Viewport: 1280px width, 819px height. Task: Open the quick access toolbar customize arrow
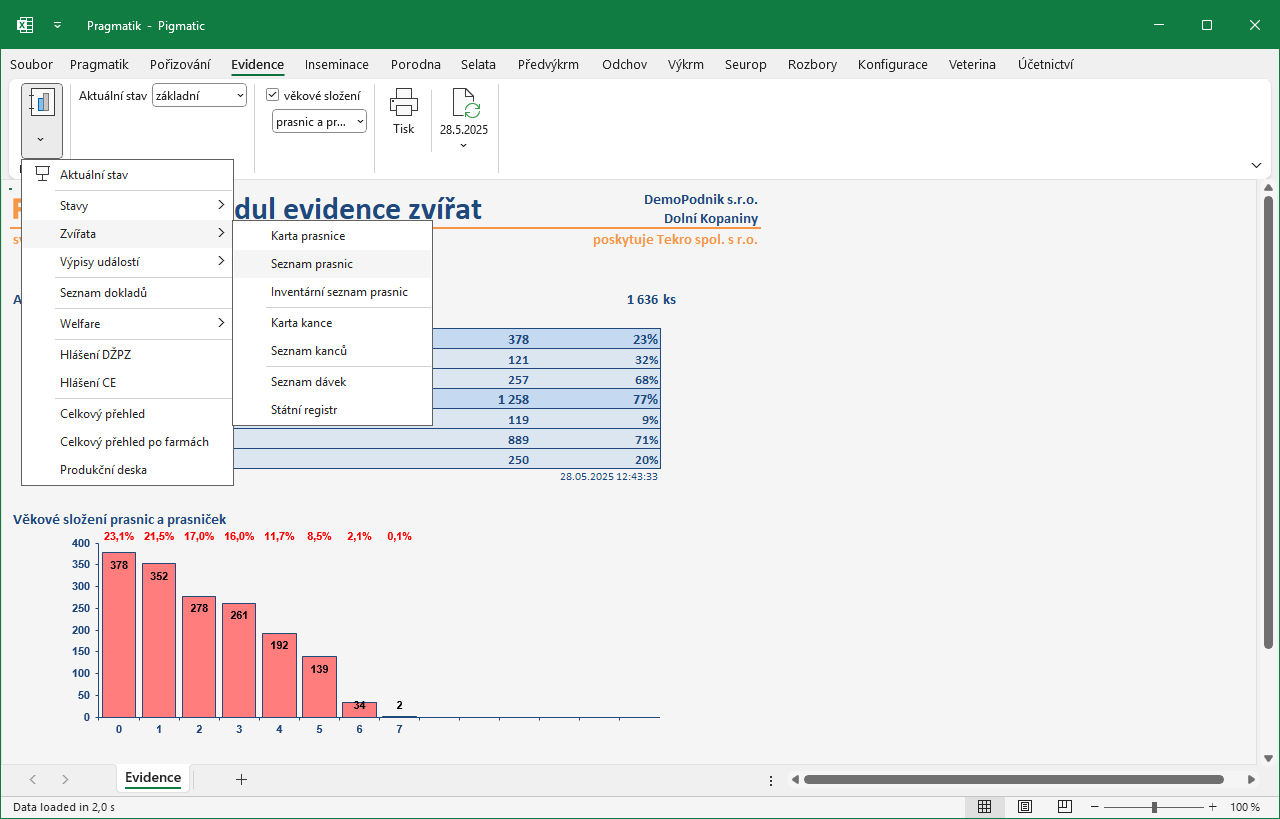coord(58,25)
